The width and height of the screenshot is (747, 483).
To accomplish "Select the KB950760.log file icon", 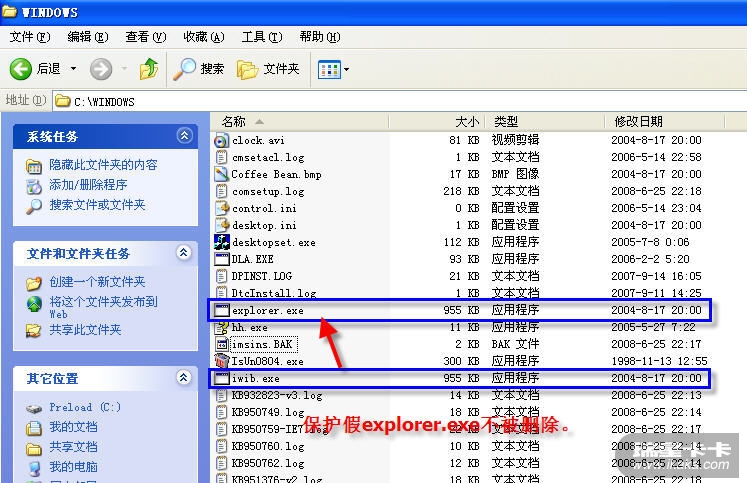I will coord(222,446).
